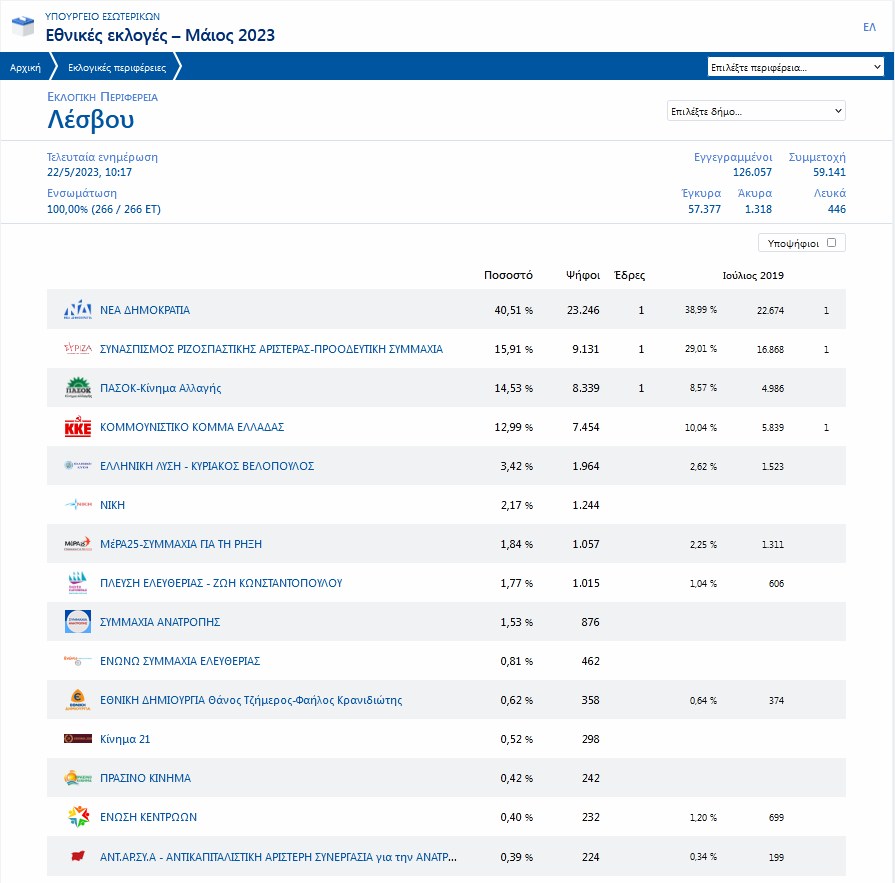Select the ΠΡΑΣΙΝΟ ΚΙΝΗΜΑ party name
Screen dimensions: 895x883
pos(145,778)
